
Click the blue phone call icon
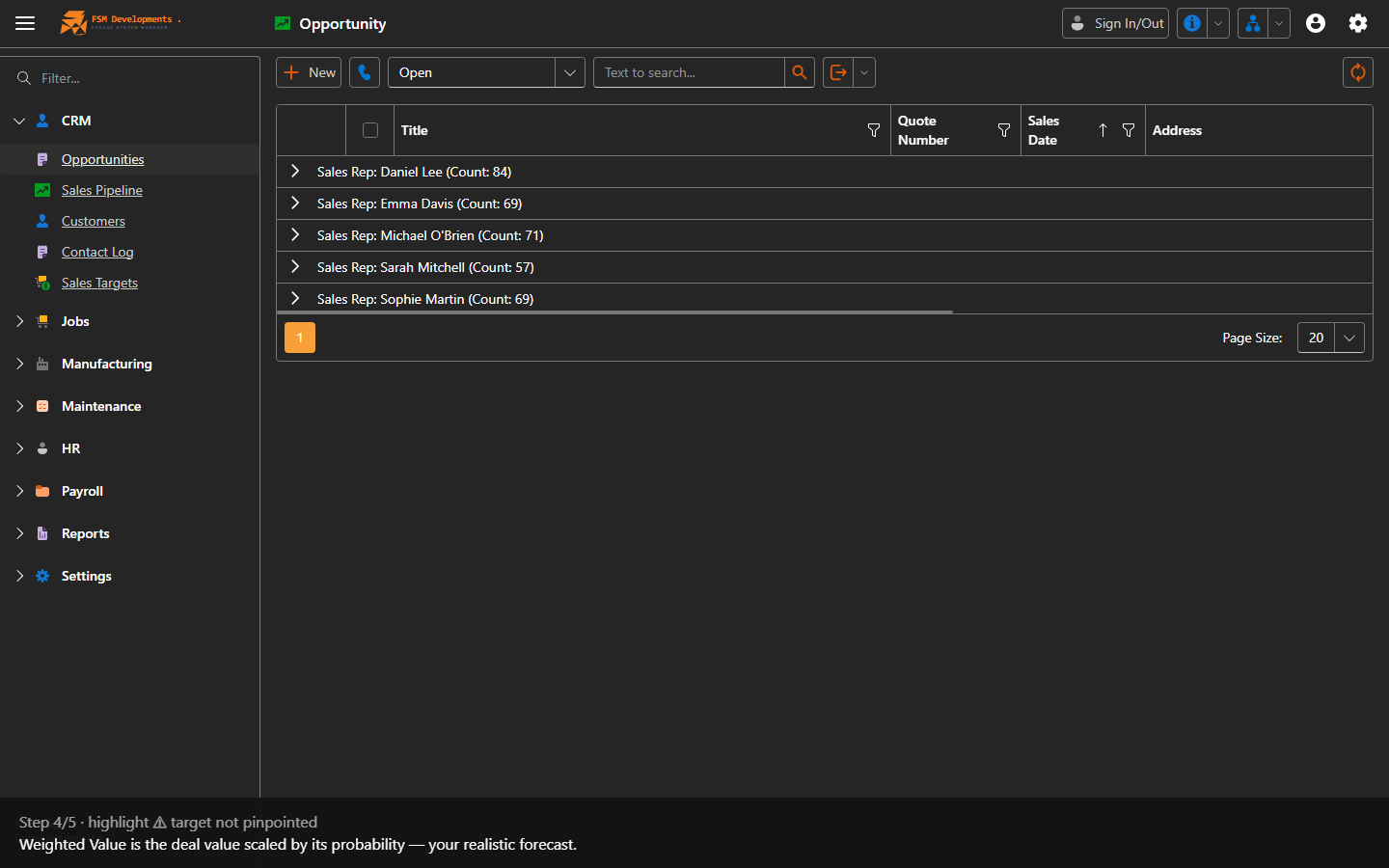click(x=365, y=72)
